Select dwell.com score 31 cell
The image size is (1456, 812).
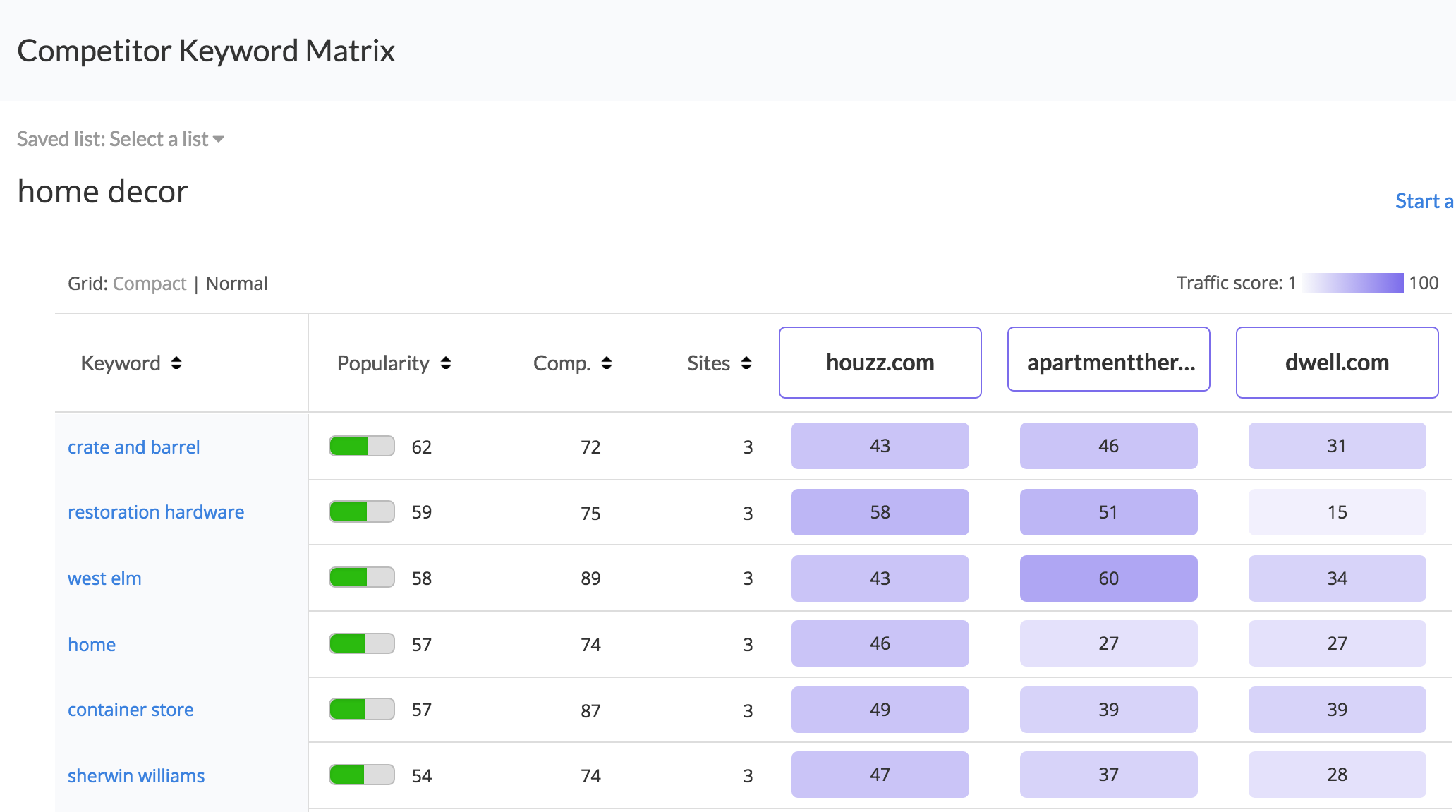tap(1337, 446)
